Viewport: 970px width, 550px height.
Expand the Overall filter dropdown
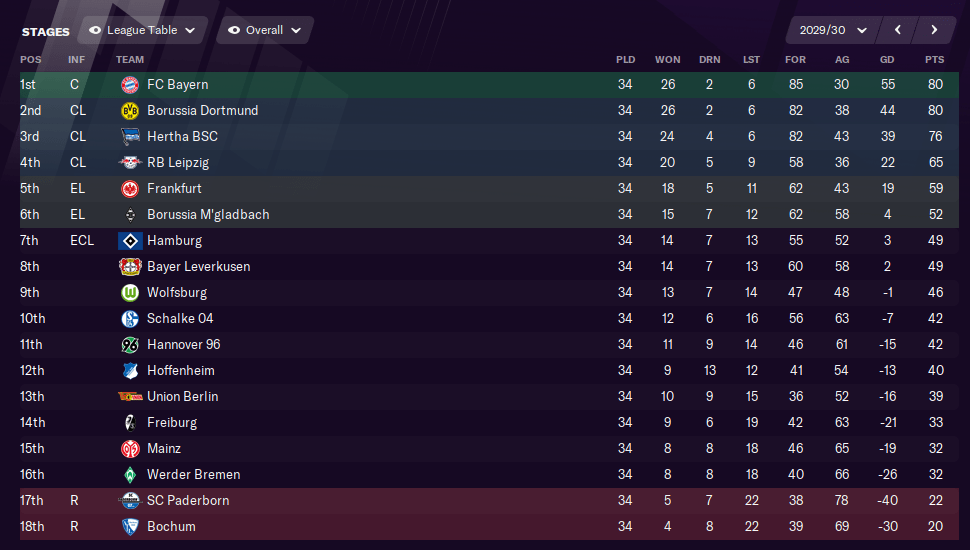[265, 30]
